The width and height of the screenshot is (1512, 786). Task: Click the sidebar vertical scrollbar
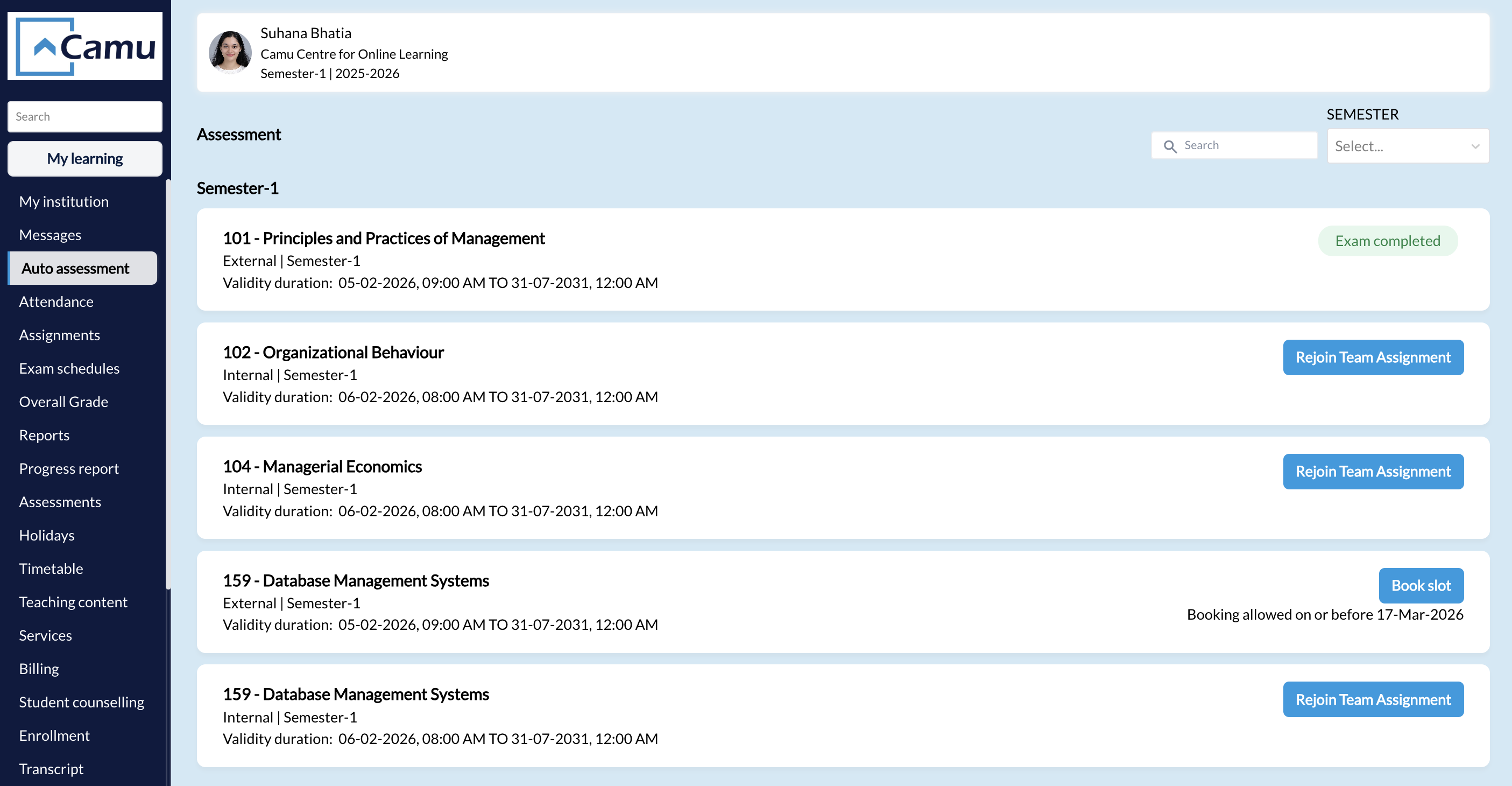tap(168, 382)
